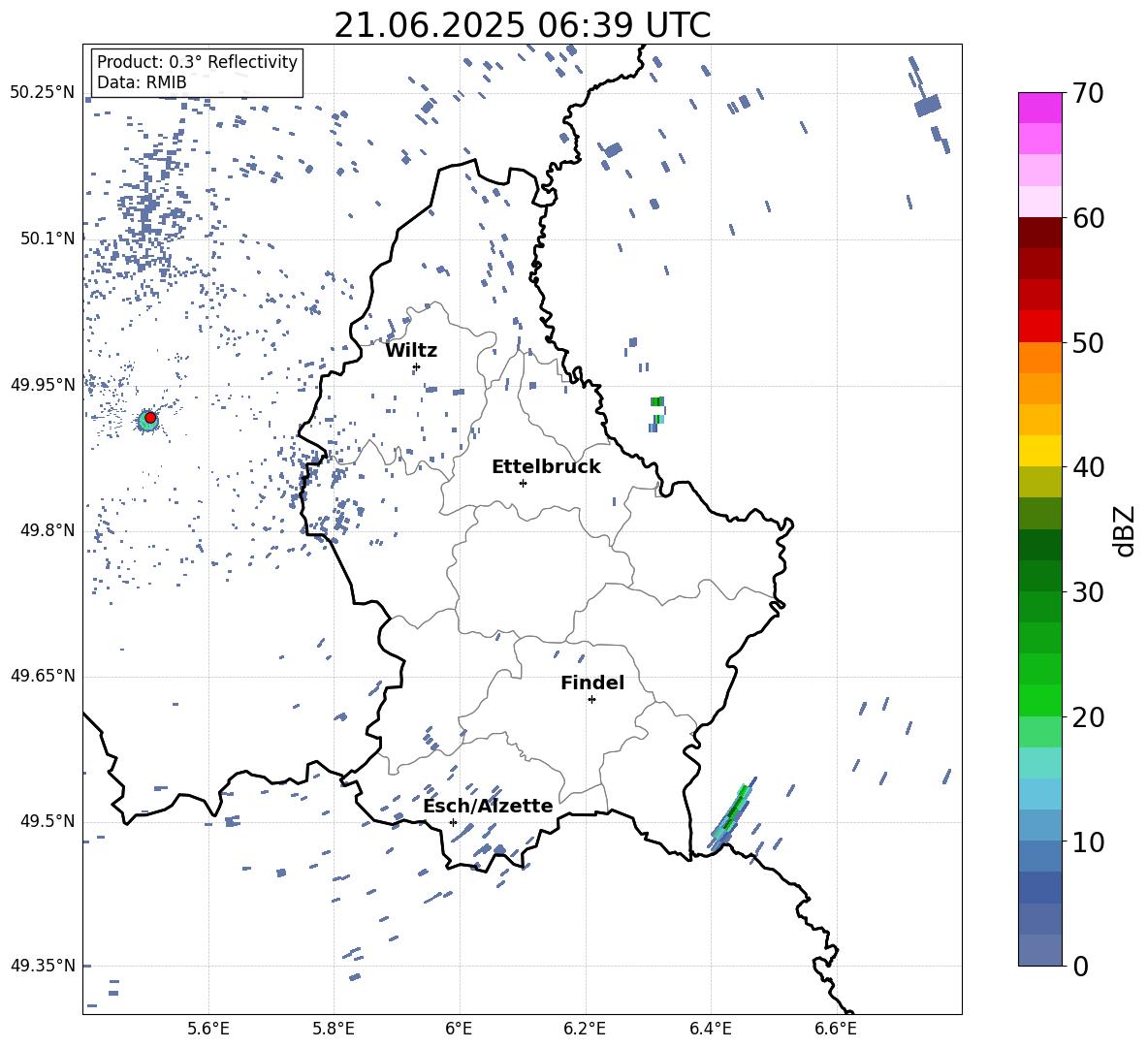The image size is (1148, 1048).
Task: Click the 40 value on the colorbar
Action: [1088, 467]
